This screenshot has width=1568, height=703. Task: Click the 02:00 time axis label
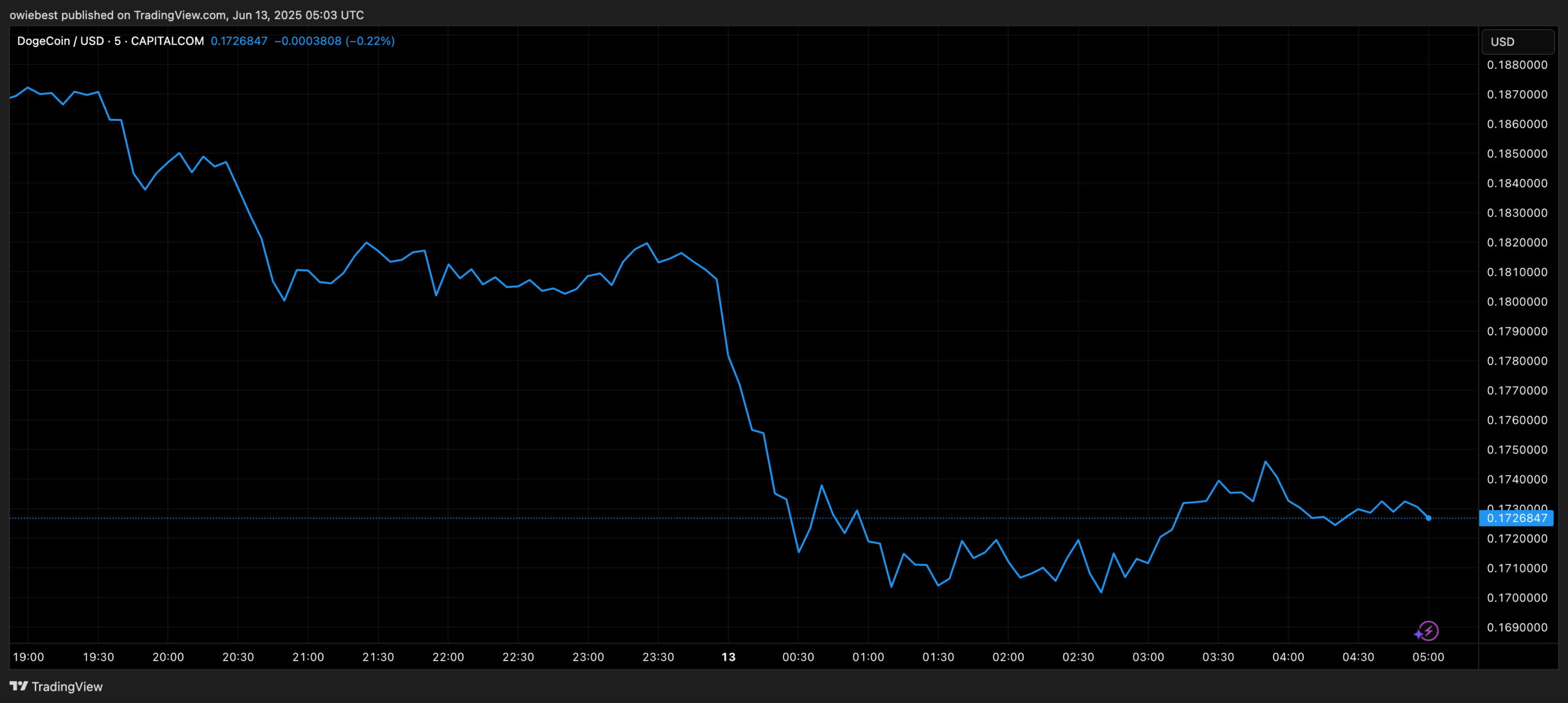[x=1008, y=657]
